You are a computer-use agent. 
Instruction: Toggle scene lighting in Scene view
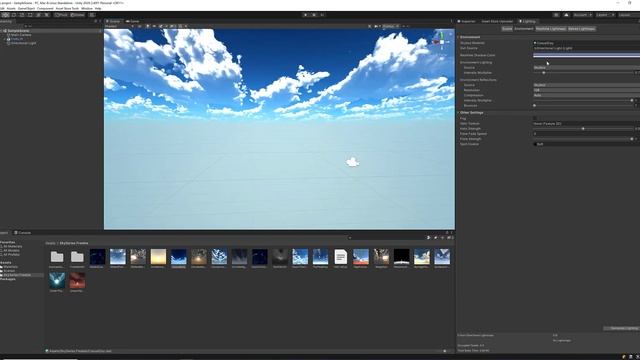click(x=148, y=26)
